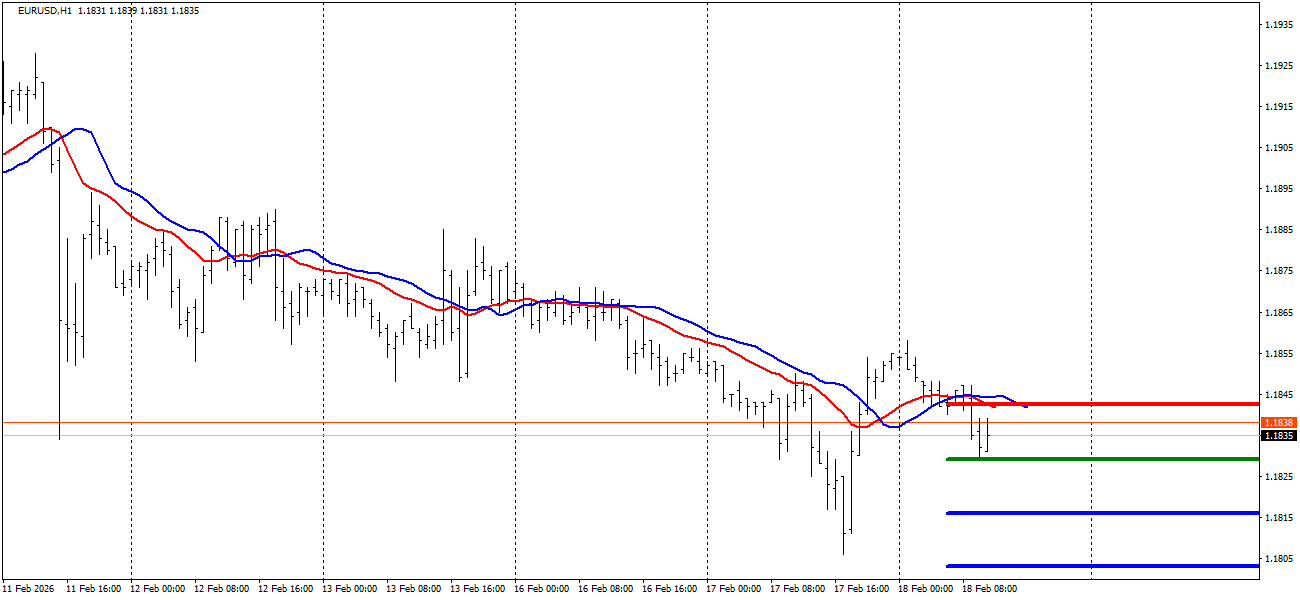Click the 11 Feb 2026 date label
Viewport: 1300px width, 600px height.
pos(27,589)
